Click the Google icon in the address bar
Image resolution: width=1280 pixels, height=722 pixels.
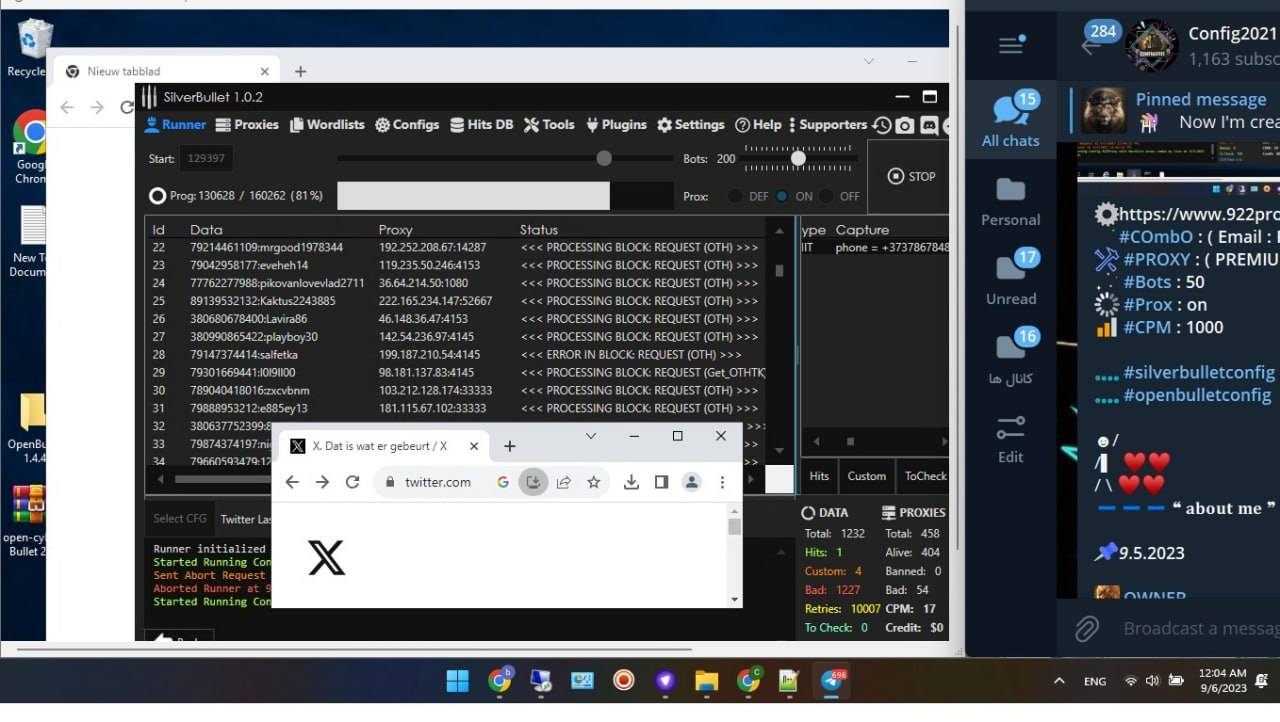coord(503,482)
